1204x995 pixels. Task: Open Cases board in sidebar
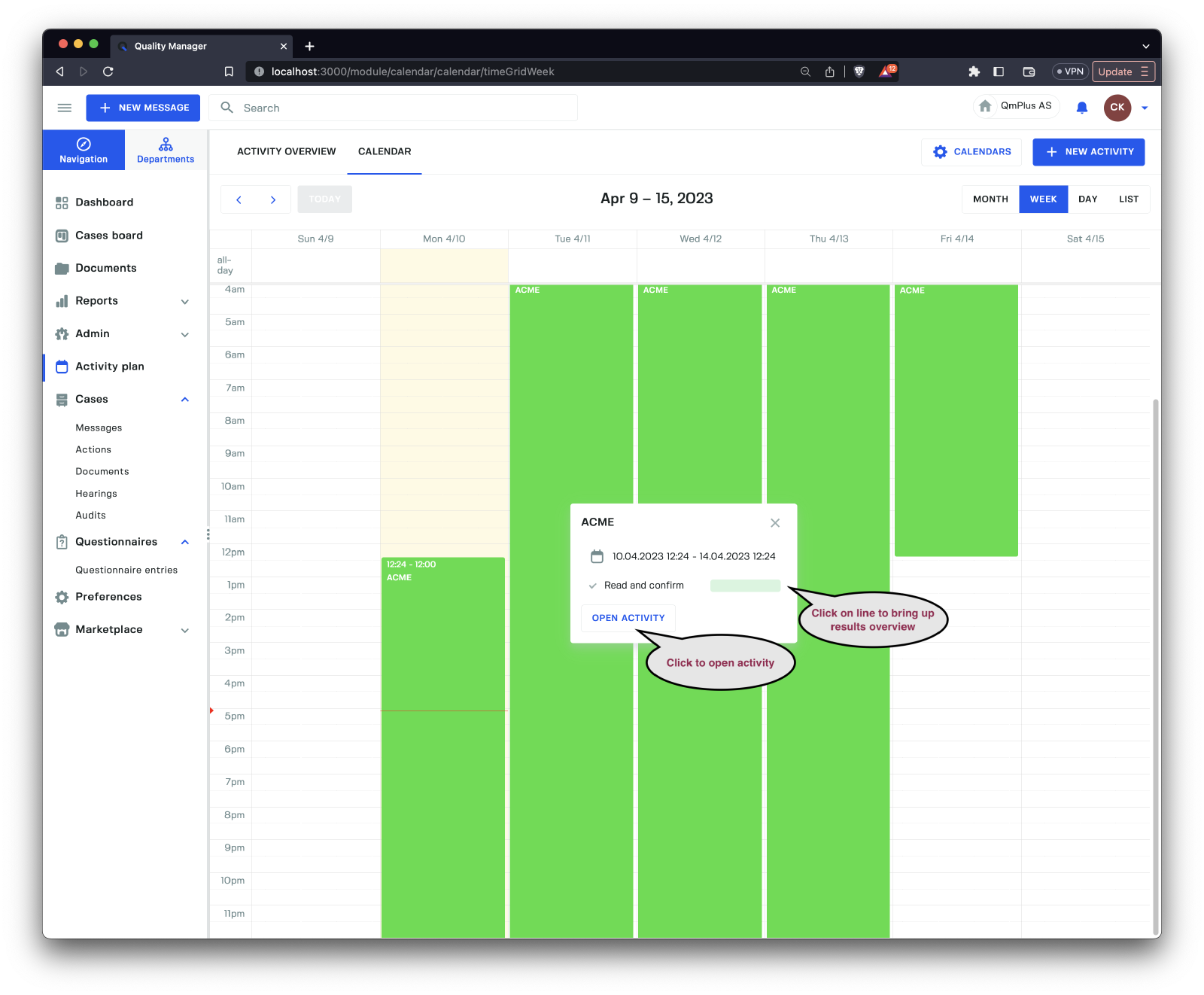108,236
